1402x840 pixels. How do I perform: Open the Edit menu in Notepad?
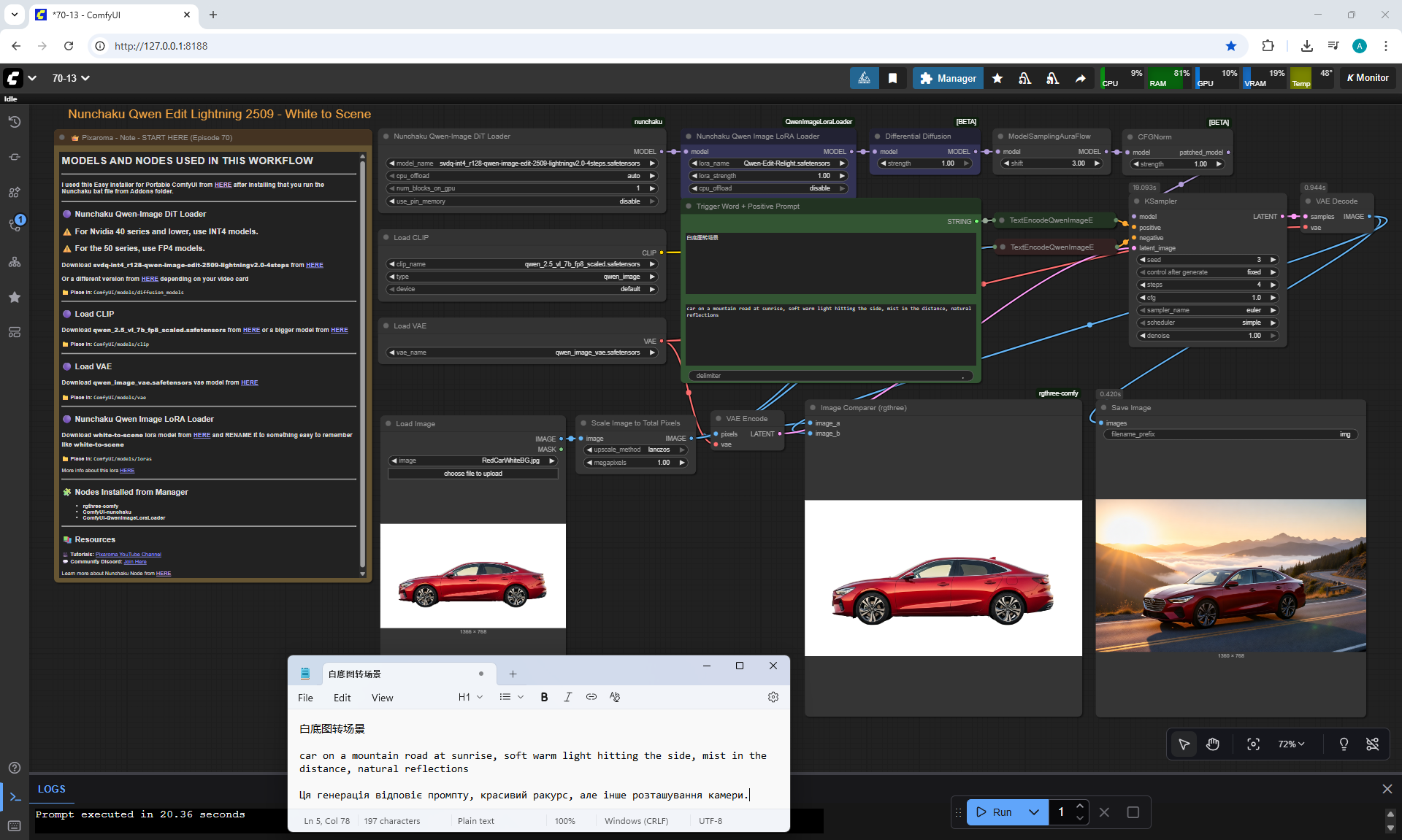point(342,698)
